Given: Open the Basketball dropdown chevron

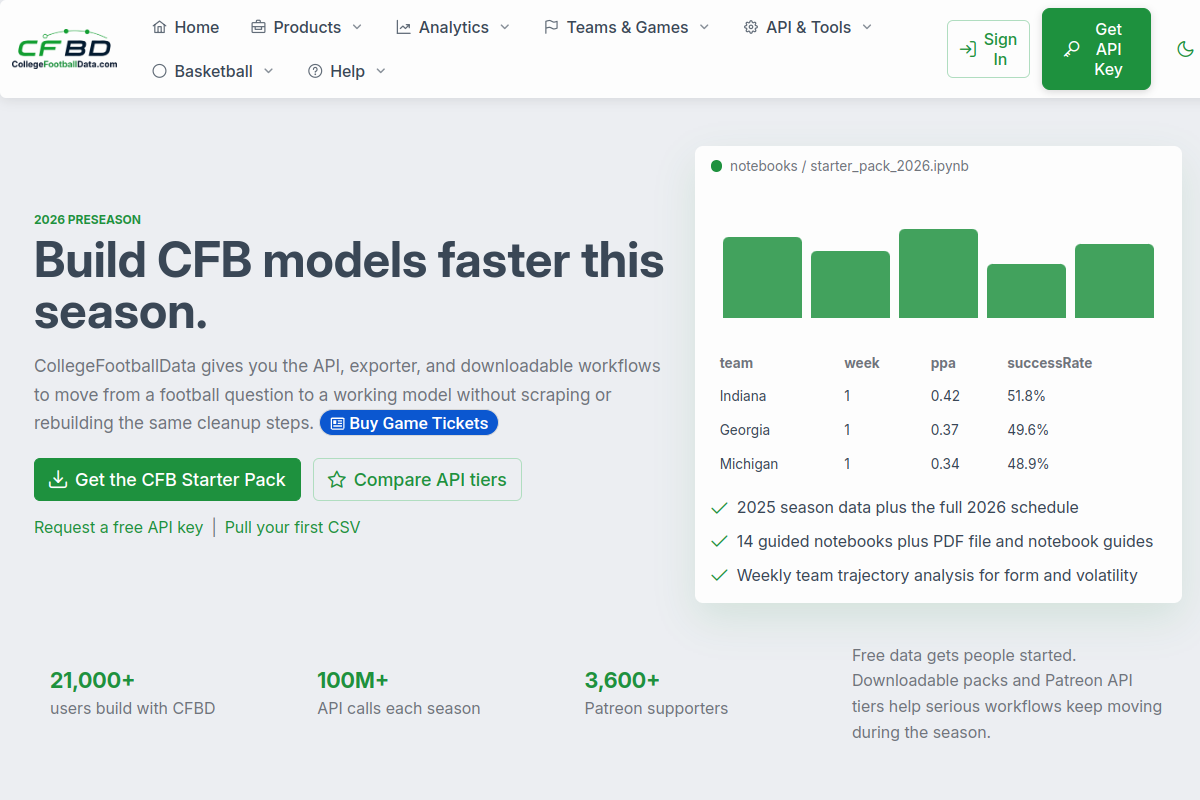Looking at the screenshot, I should 268,71.
